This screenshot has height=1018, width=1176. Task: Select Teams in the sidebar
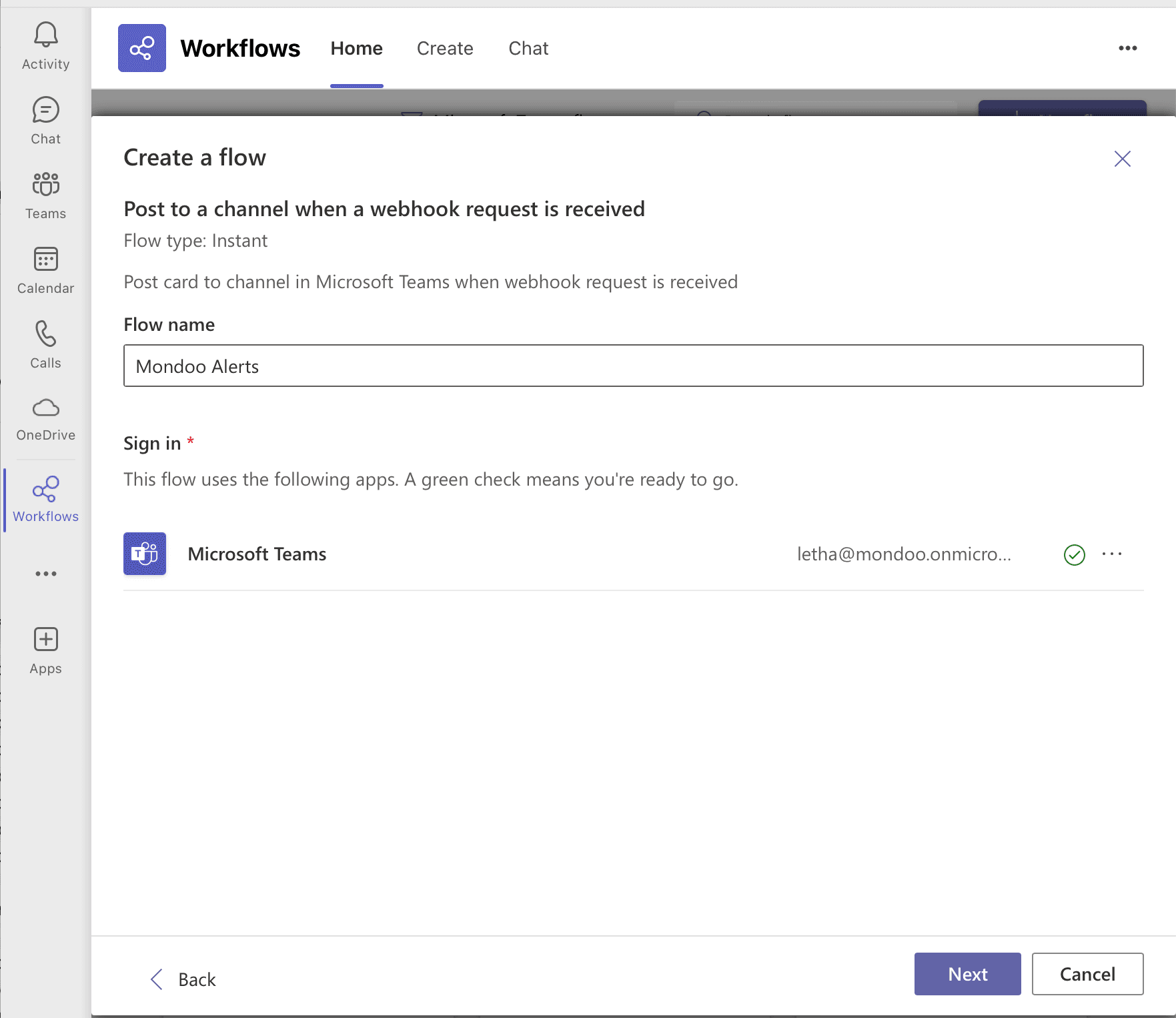[45, 195]
